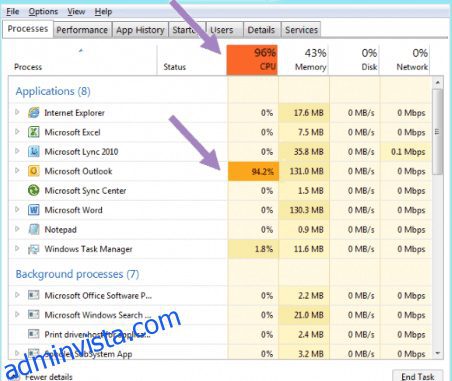
Task: Expand Microsoft Office Software P... background process
Action: pyautogui.click(x=17, y=295)
